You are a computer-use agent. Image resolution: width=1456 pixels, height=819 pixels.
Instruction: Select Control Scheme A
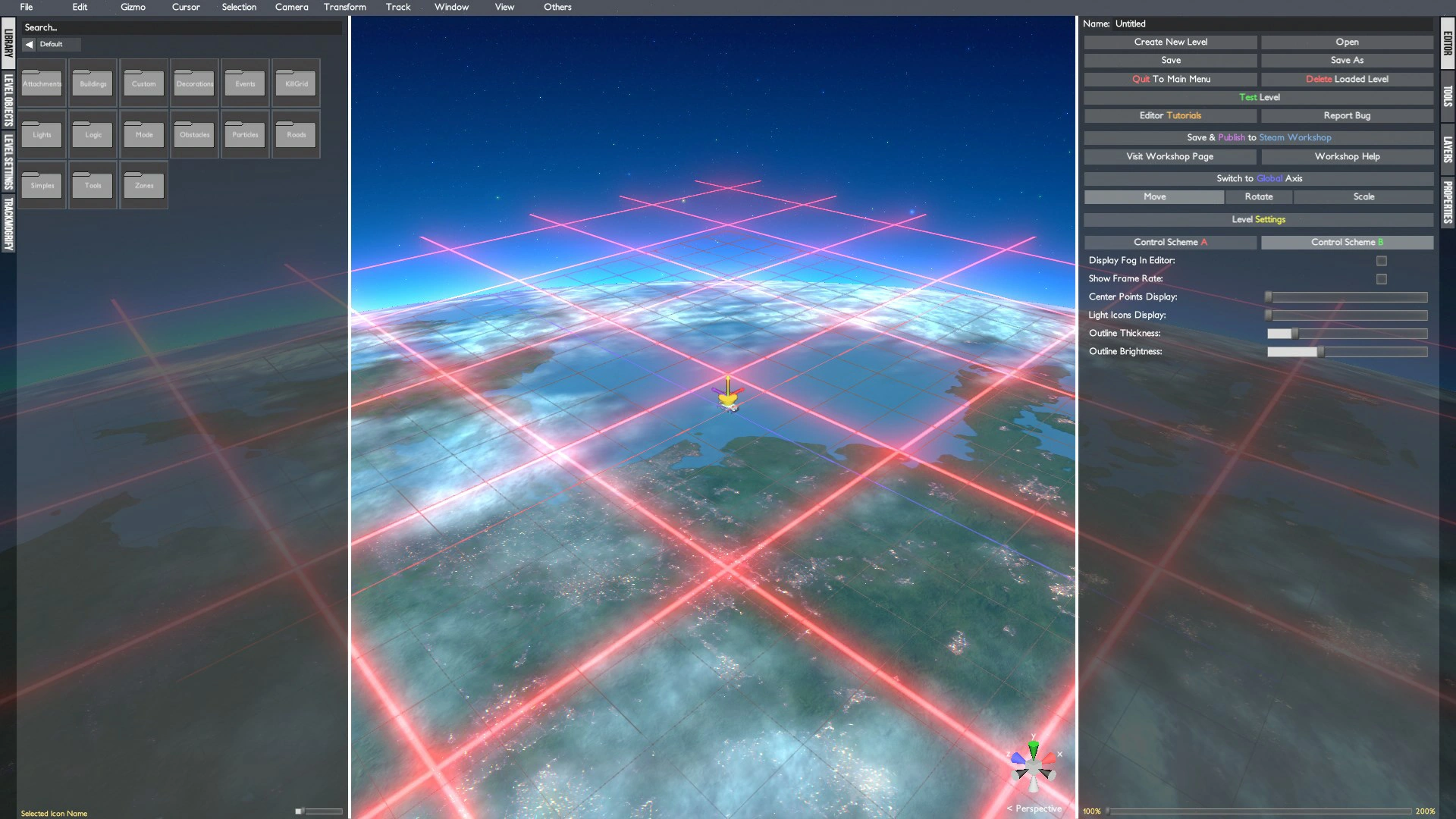click(x=1170, y=242)
